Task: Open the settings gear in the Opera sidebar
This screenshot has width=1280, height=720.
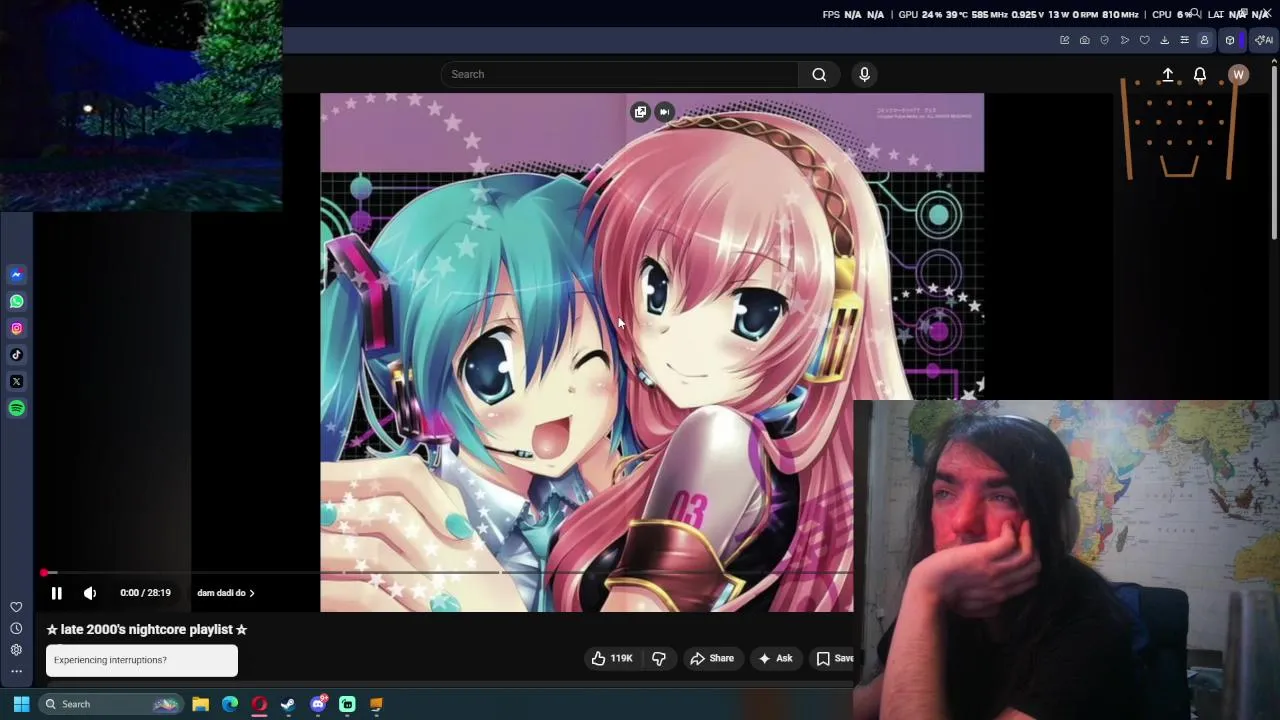Action: 16,650
